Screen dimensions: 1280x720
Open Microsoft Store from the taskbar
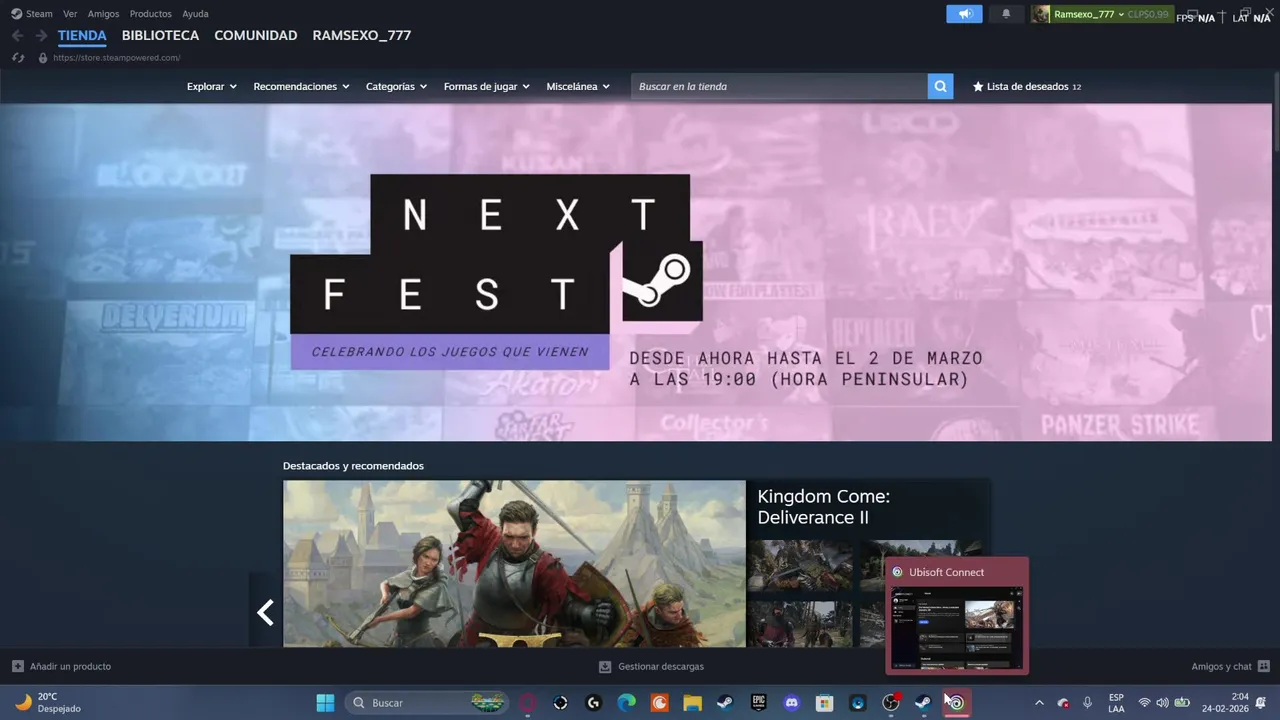(x=824, y=703)
